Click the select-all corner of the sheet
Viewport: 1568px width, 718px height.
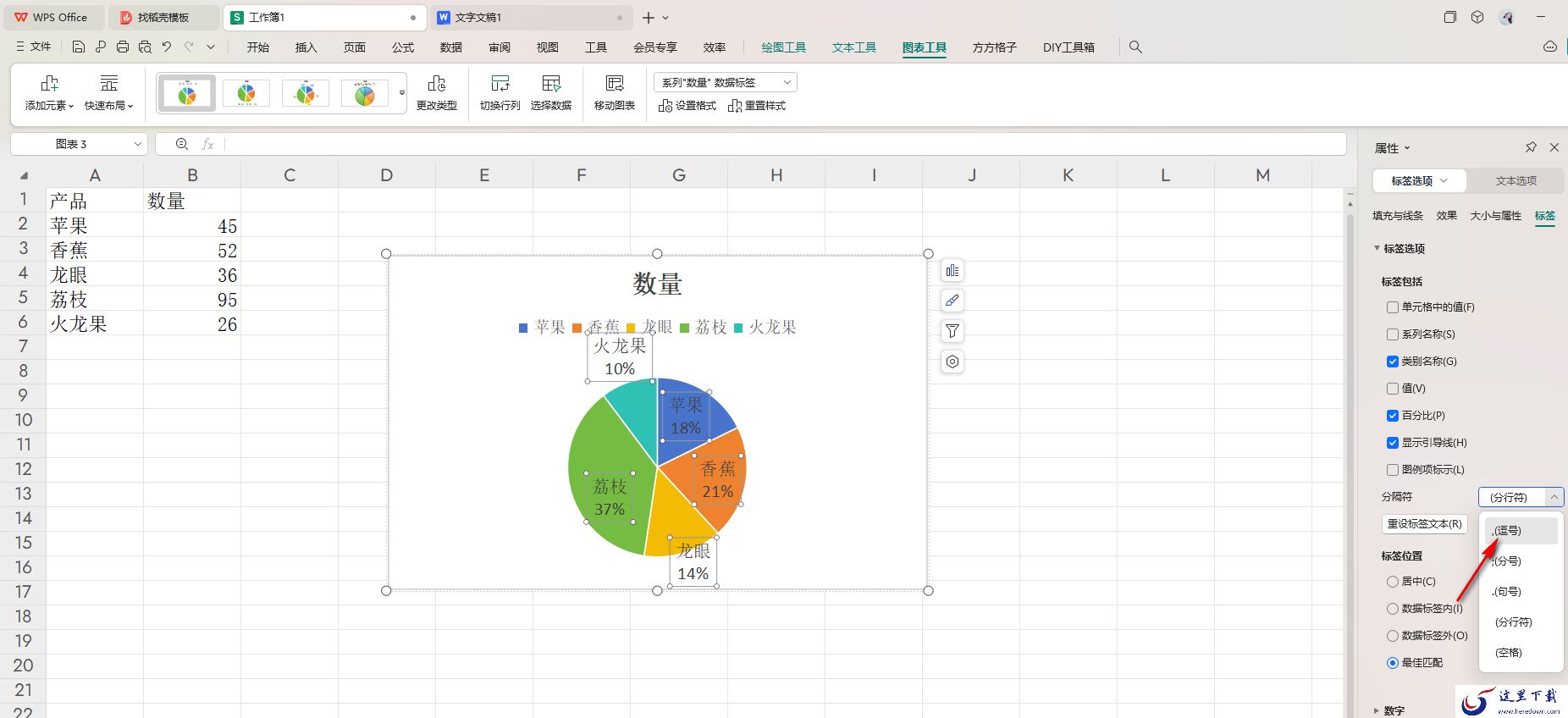[x=24, y=175]
